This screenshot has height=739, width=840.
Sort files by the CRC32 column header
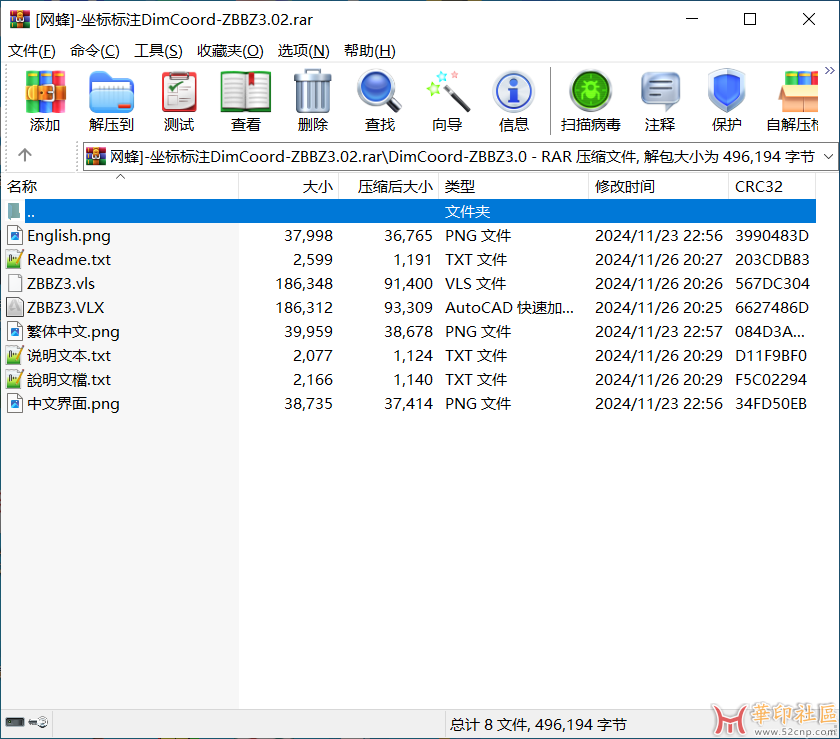772,186
